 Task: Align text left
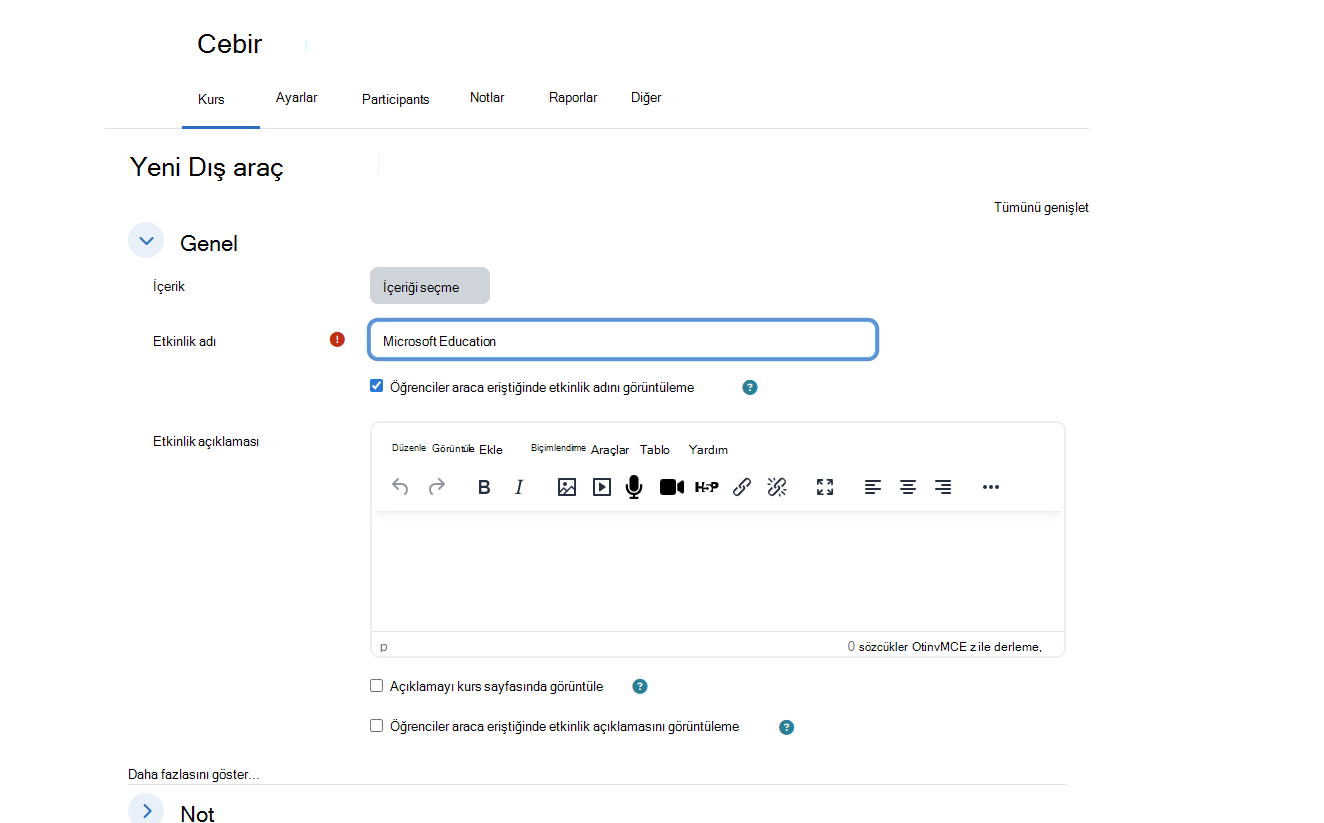pos(873,487)
